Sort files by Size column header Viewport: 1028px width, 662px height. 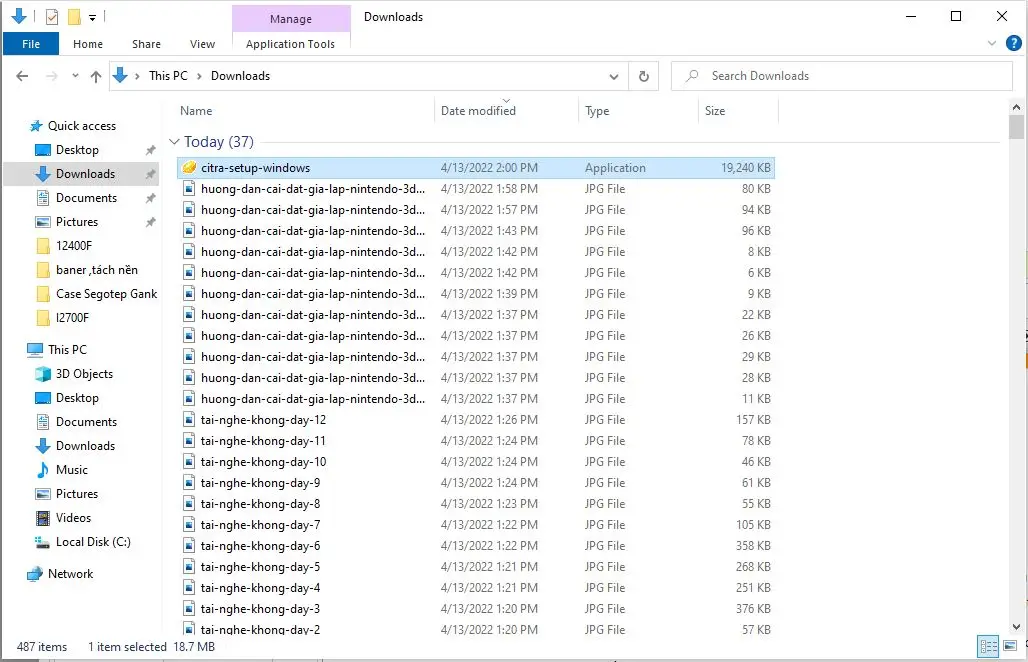[x=715, y=111]
